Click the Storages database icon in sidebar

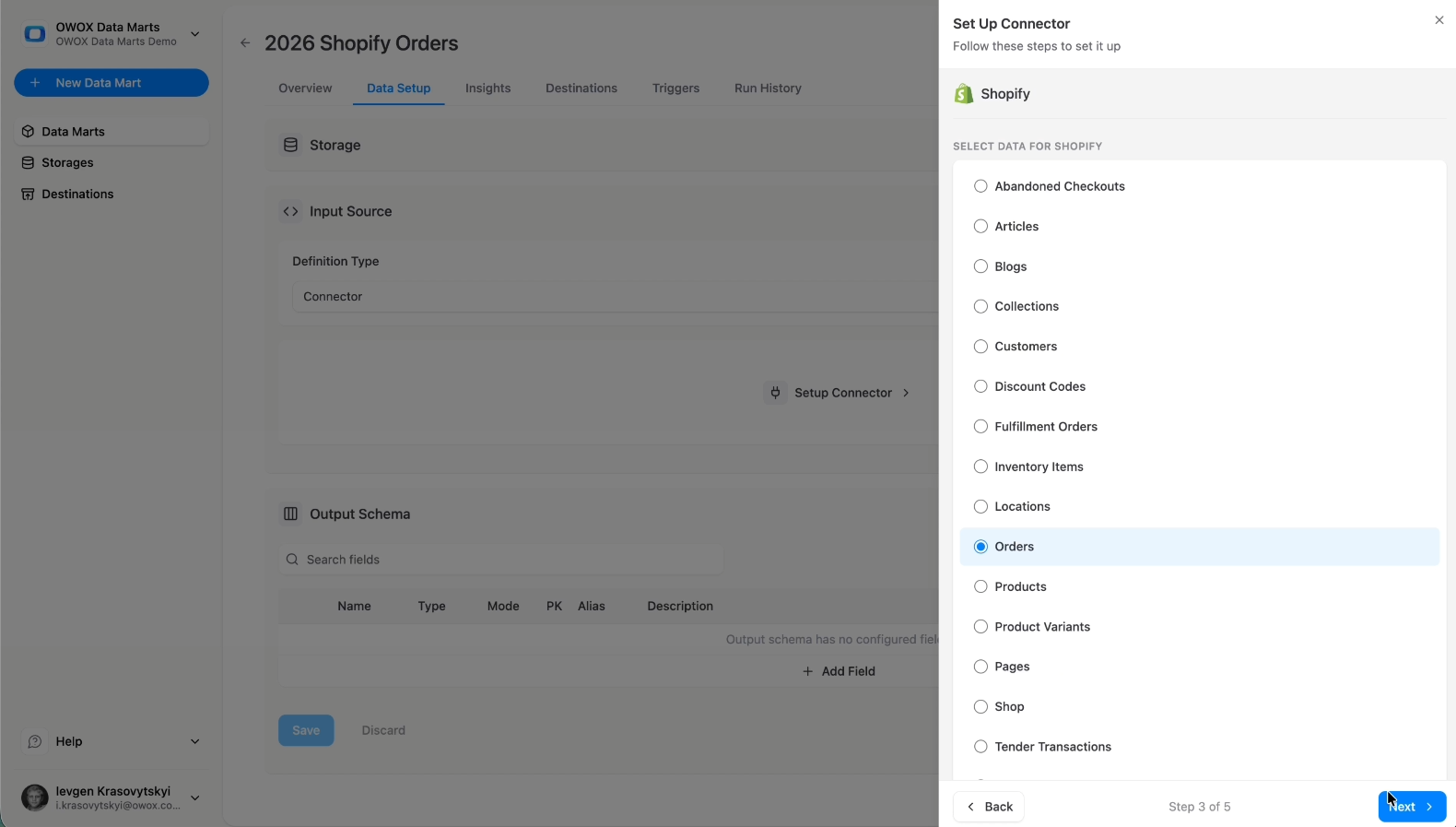(28, 163)
